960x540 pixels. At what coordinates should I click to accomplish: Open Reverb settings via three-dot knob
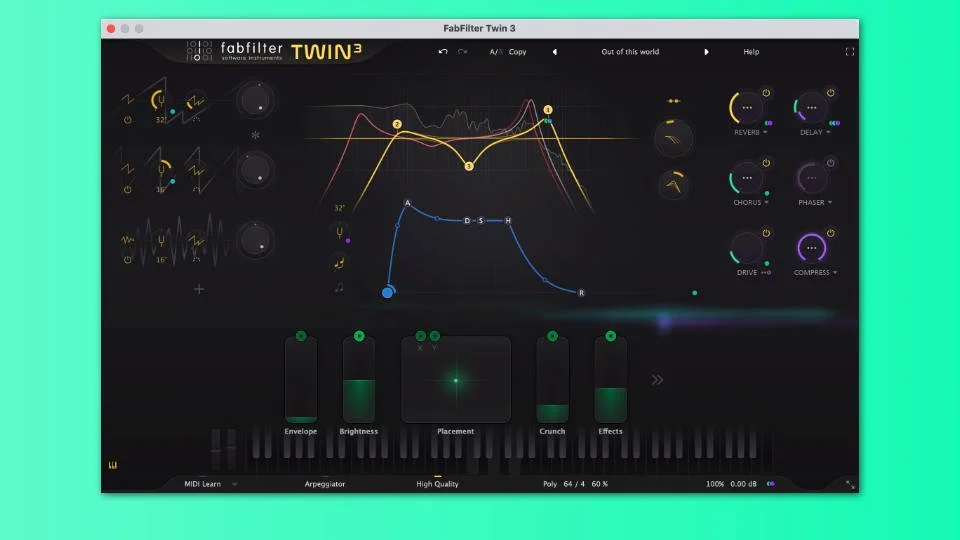pyautogui.click(x=747, y=108)
